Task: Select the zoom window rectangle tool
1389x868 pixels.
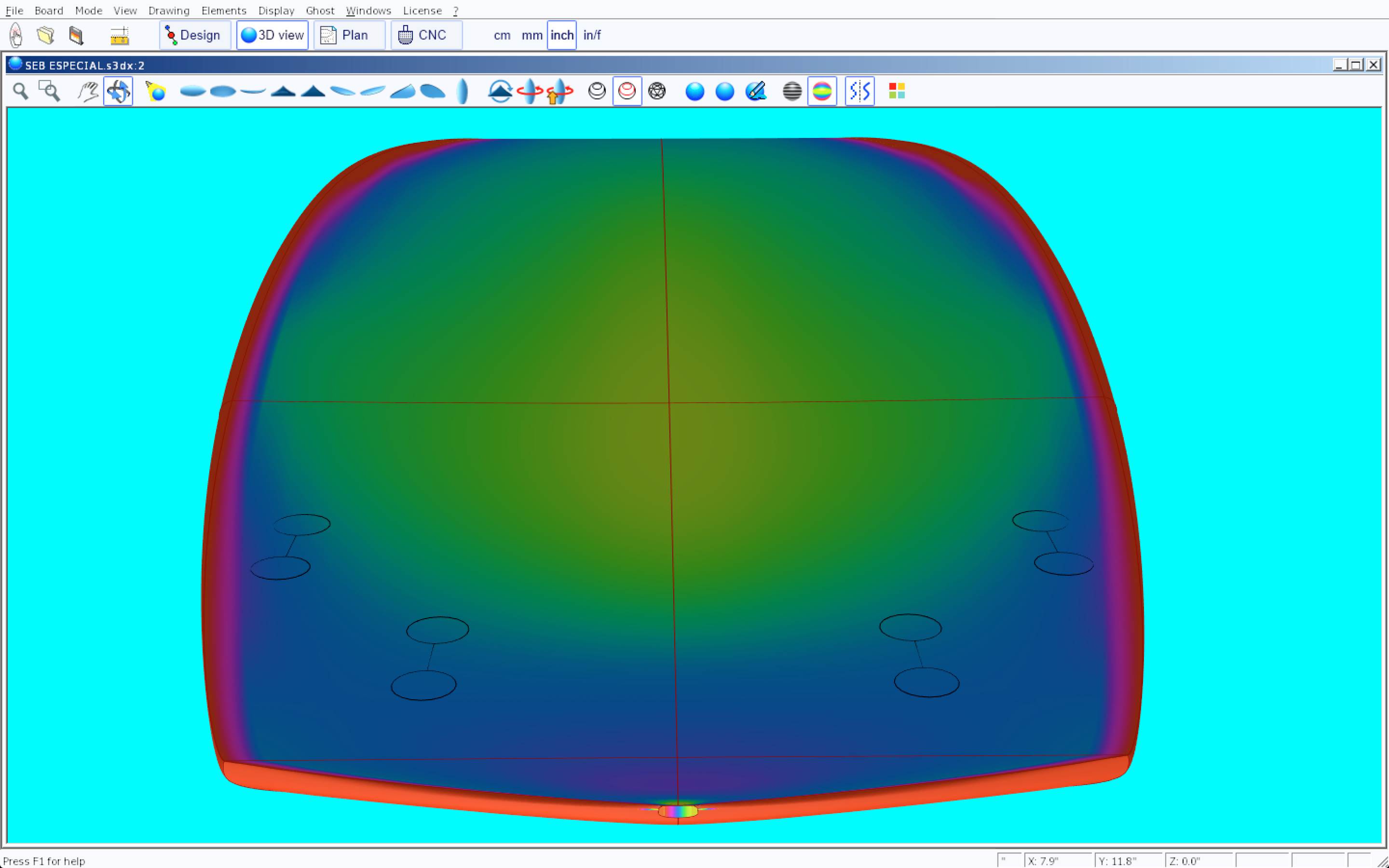Action: click(x=49, y=91)
